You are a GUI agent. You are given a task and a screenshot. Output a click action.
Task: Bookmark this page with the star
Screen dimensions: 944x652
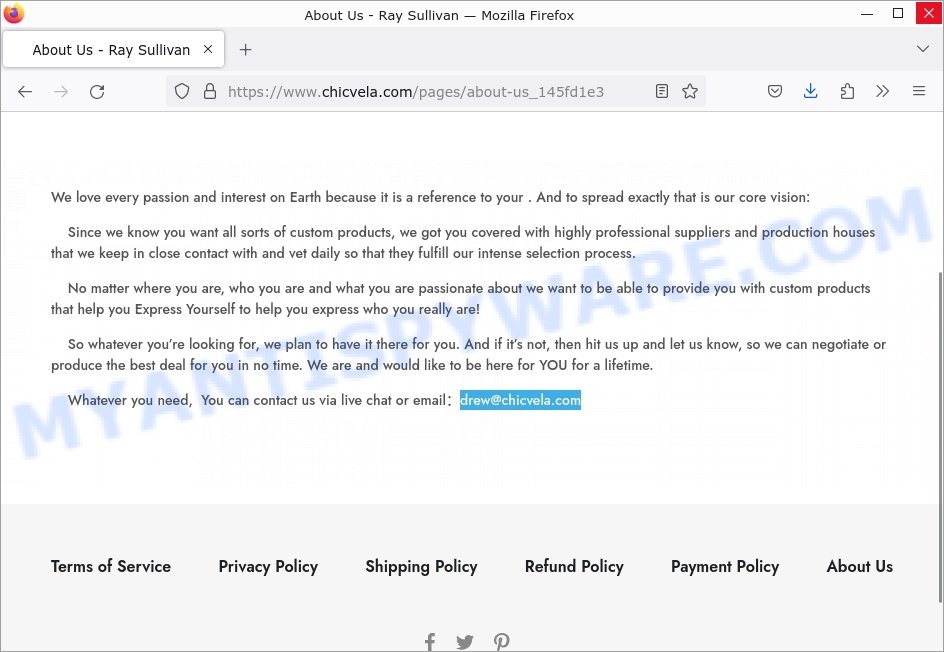[x=690, y=92]
